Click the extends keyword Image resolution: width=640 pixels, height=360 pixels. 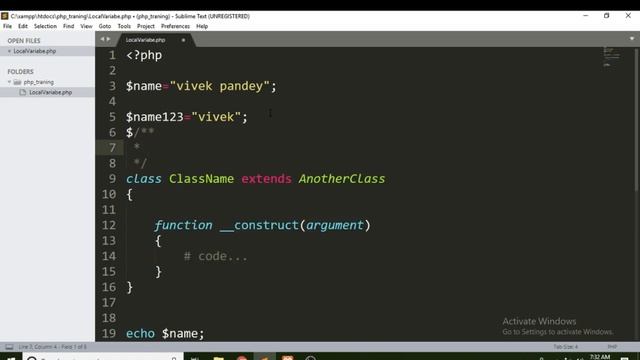[x=267, y=179]
